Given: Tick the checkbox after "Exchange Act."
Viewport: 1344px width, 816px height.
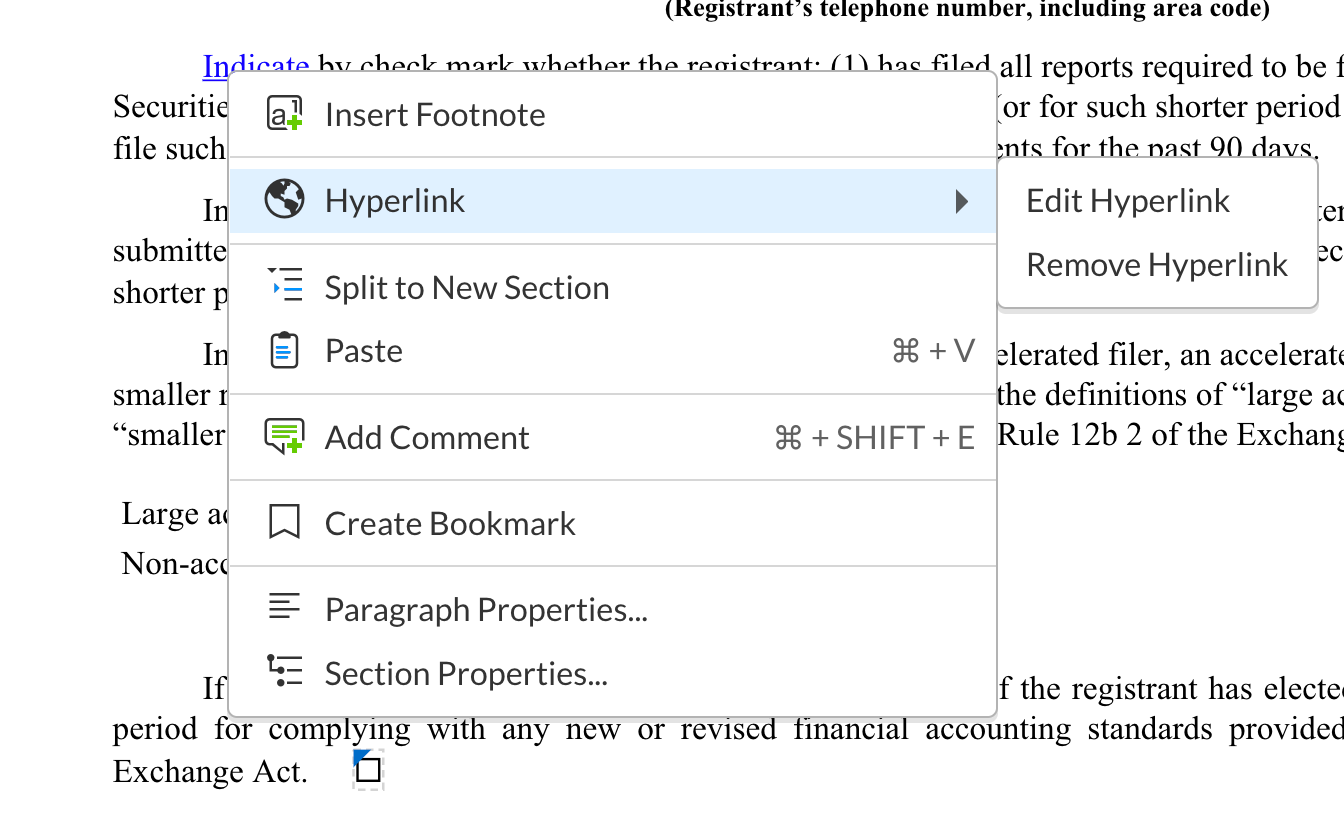Looking at the screenshot, I should tap(369, 770).
